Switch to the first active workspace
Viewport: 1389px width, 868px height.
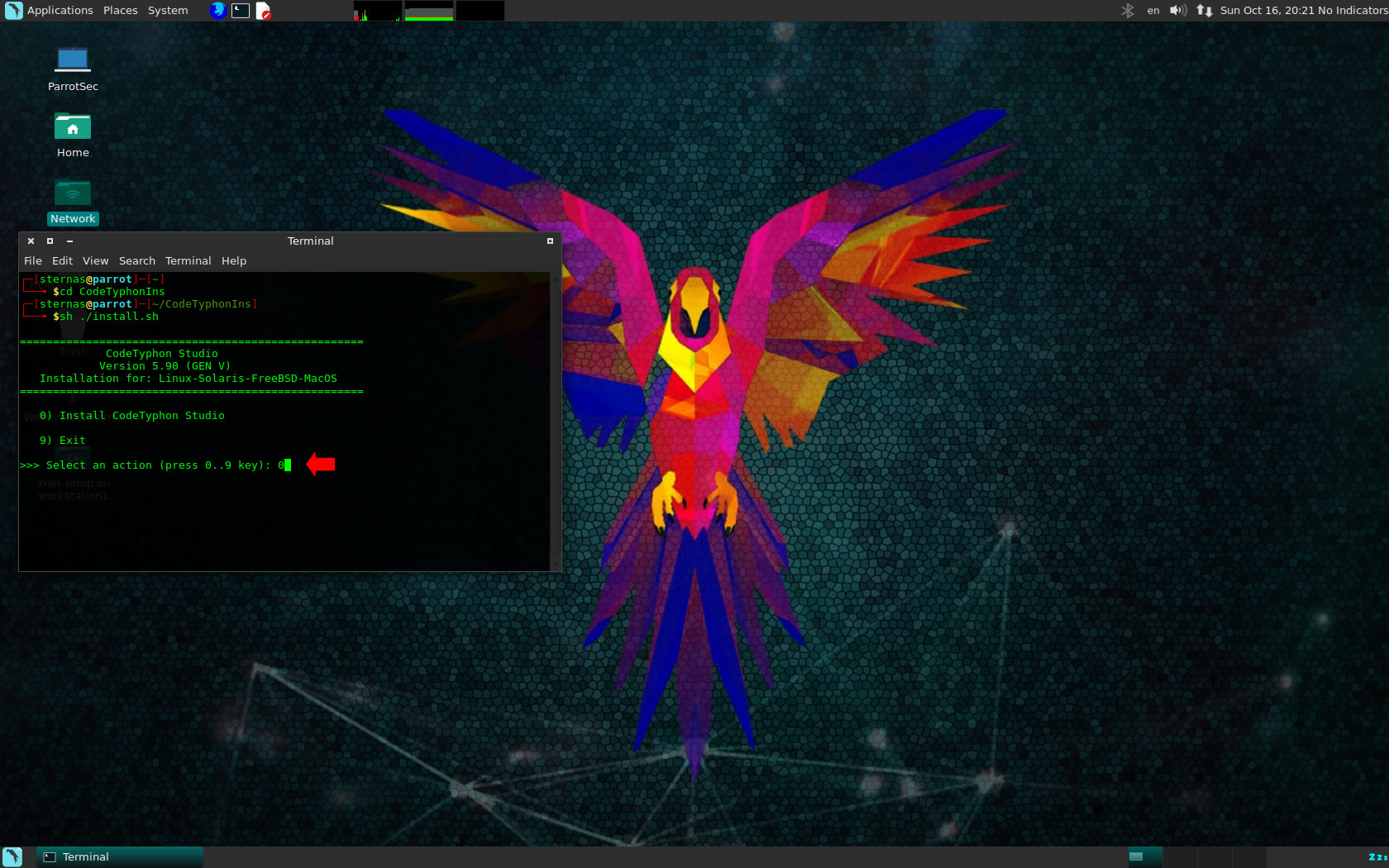(x=1146, y=857)
